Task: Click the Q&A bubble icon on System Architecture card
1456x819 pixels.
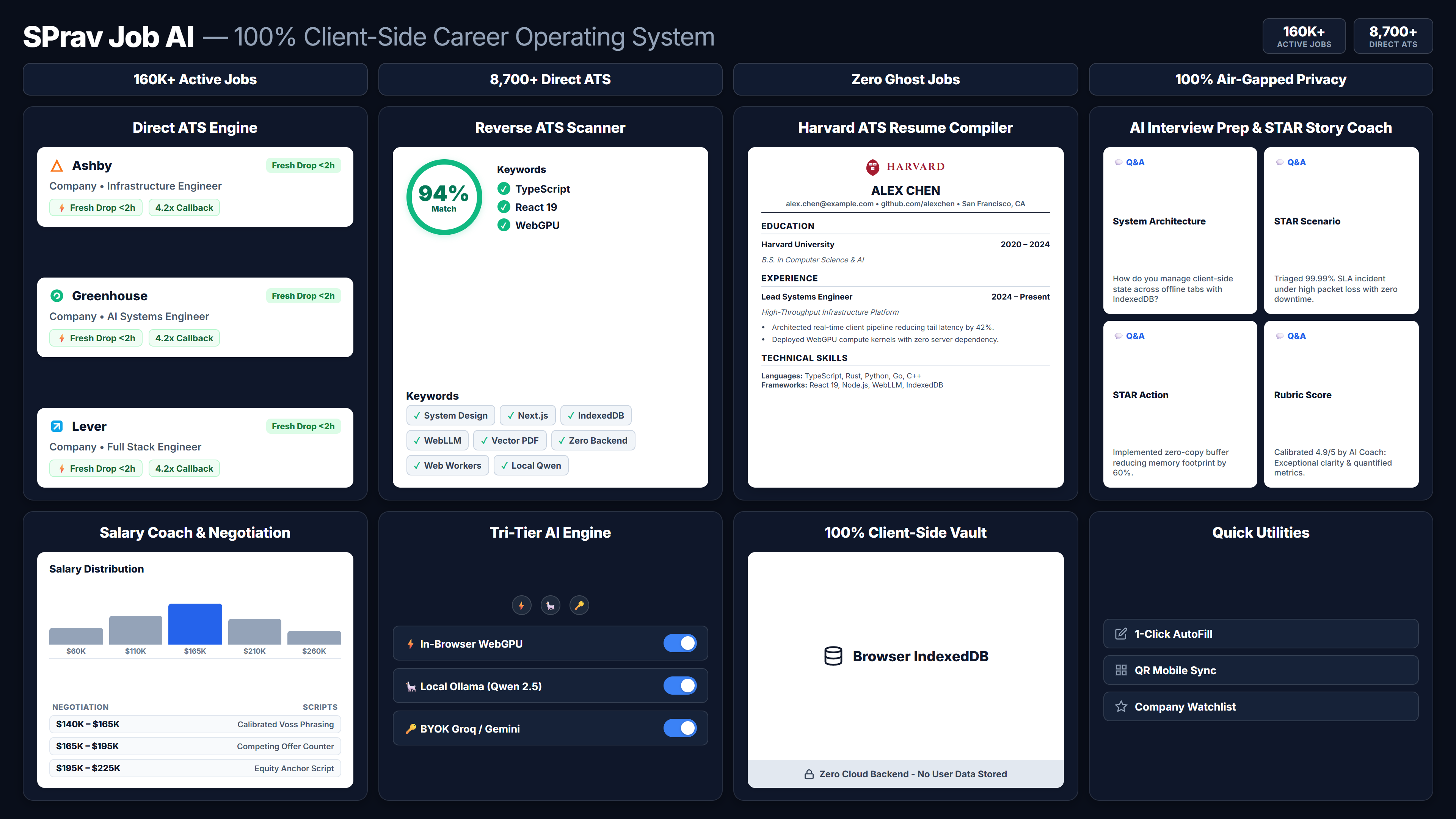Action: (x=1118, y=162)
